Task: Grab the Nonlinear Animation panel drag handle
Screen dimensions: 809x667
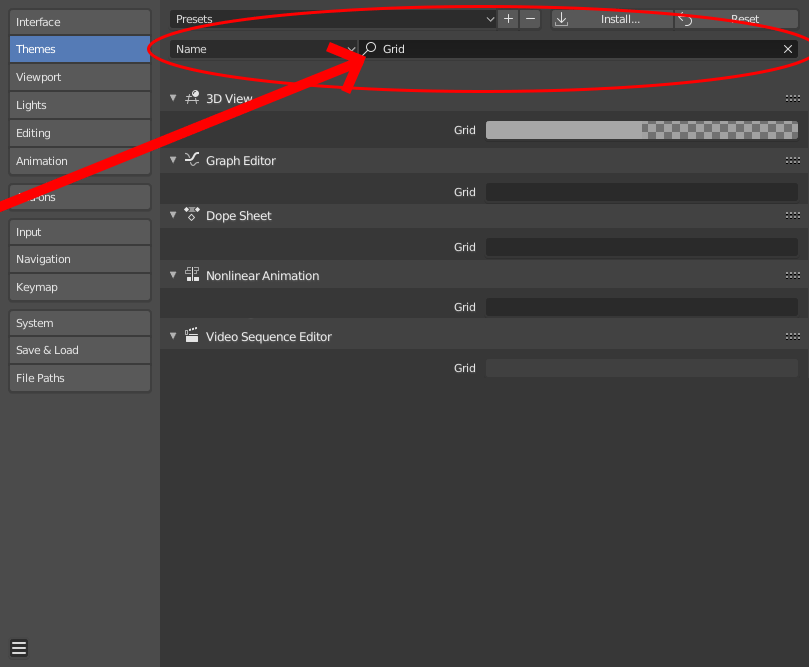Action: click(x=792, y=275)
